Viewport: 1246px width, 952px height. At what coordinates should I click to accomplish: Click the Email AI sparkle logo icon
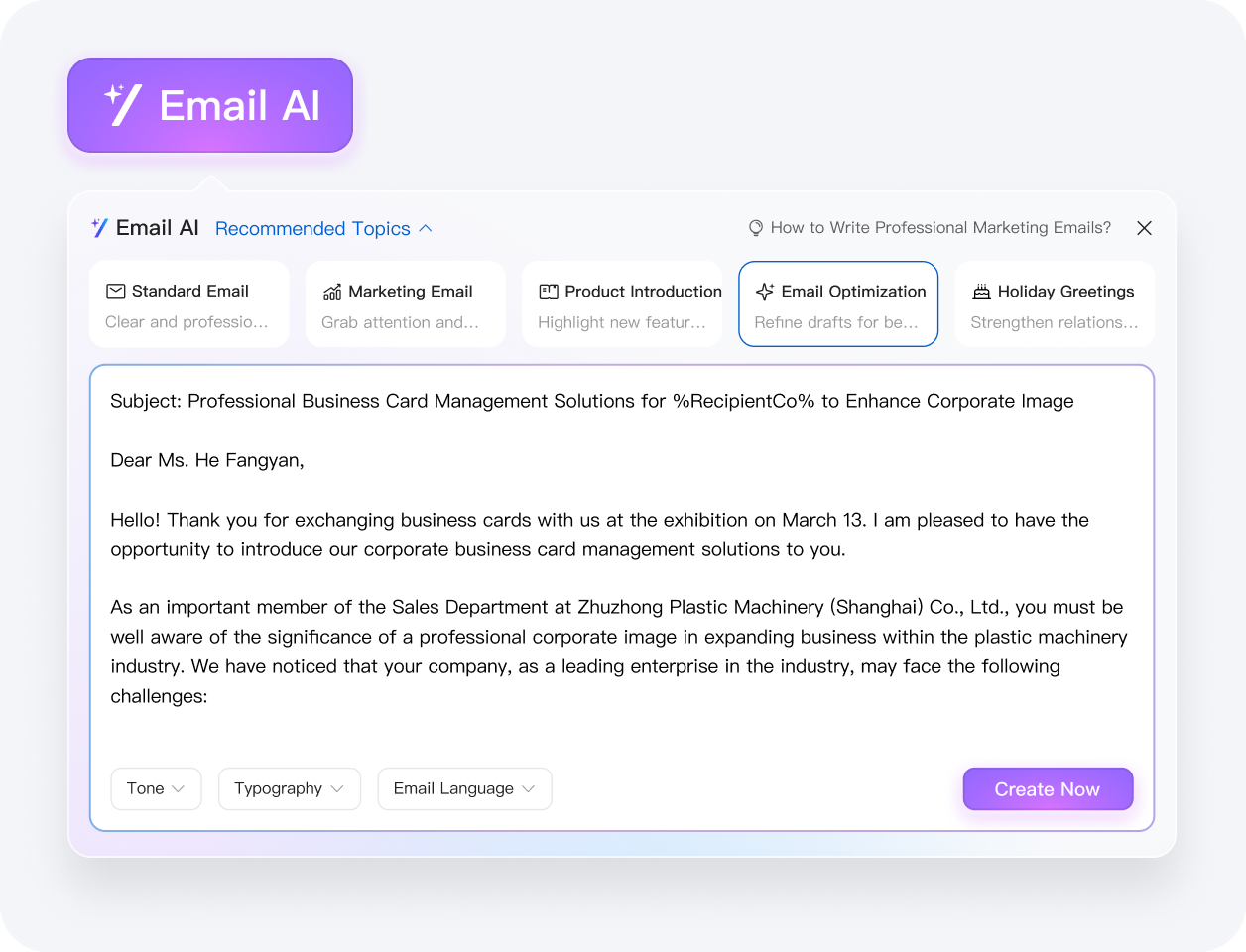pyautogui.click(x=98, y=227)
